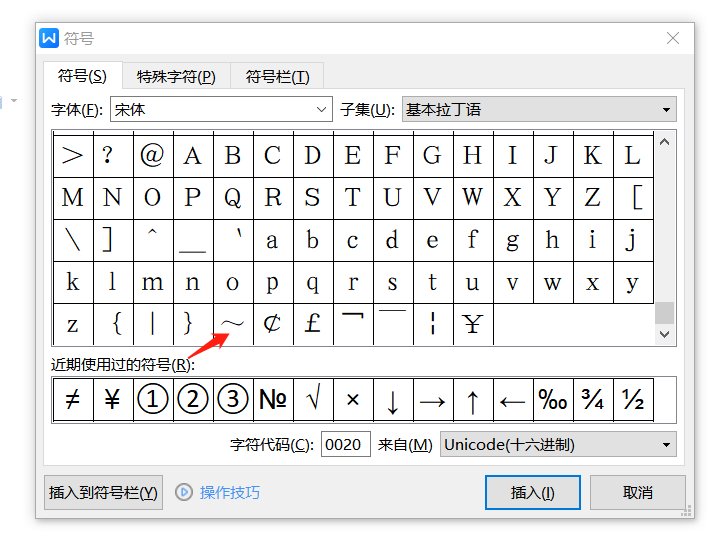This screenshot has width=721, height=539.
Task: Select the @ symbol cell
Action: [153, 155]
